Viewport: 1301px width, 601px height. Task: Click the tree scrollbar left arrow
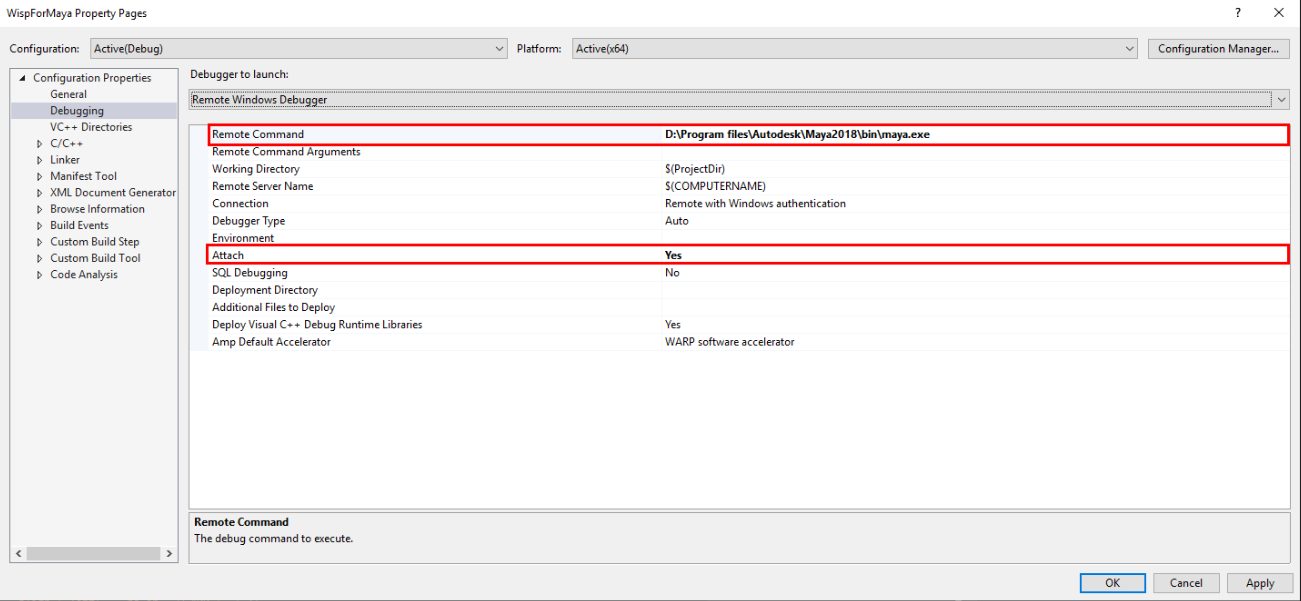18,553
